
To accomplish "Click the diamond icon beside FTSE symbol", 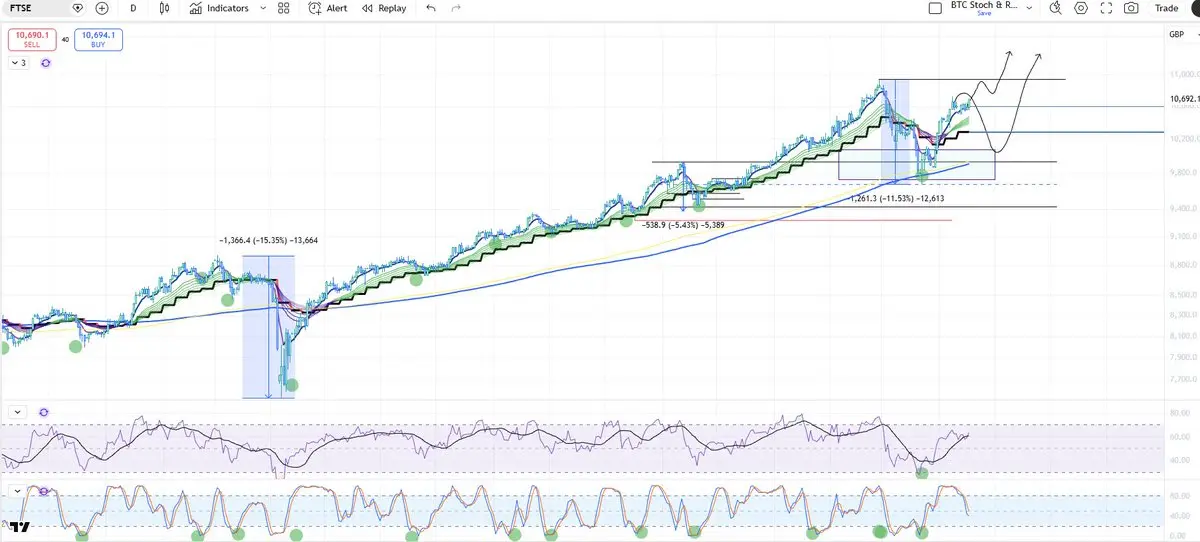I will [x=78, y=8].
